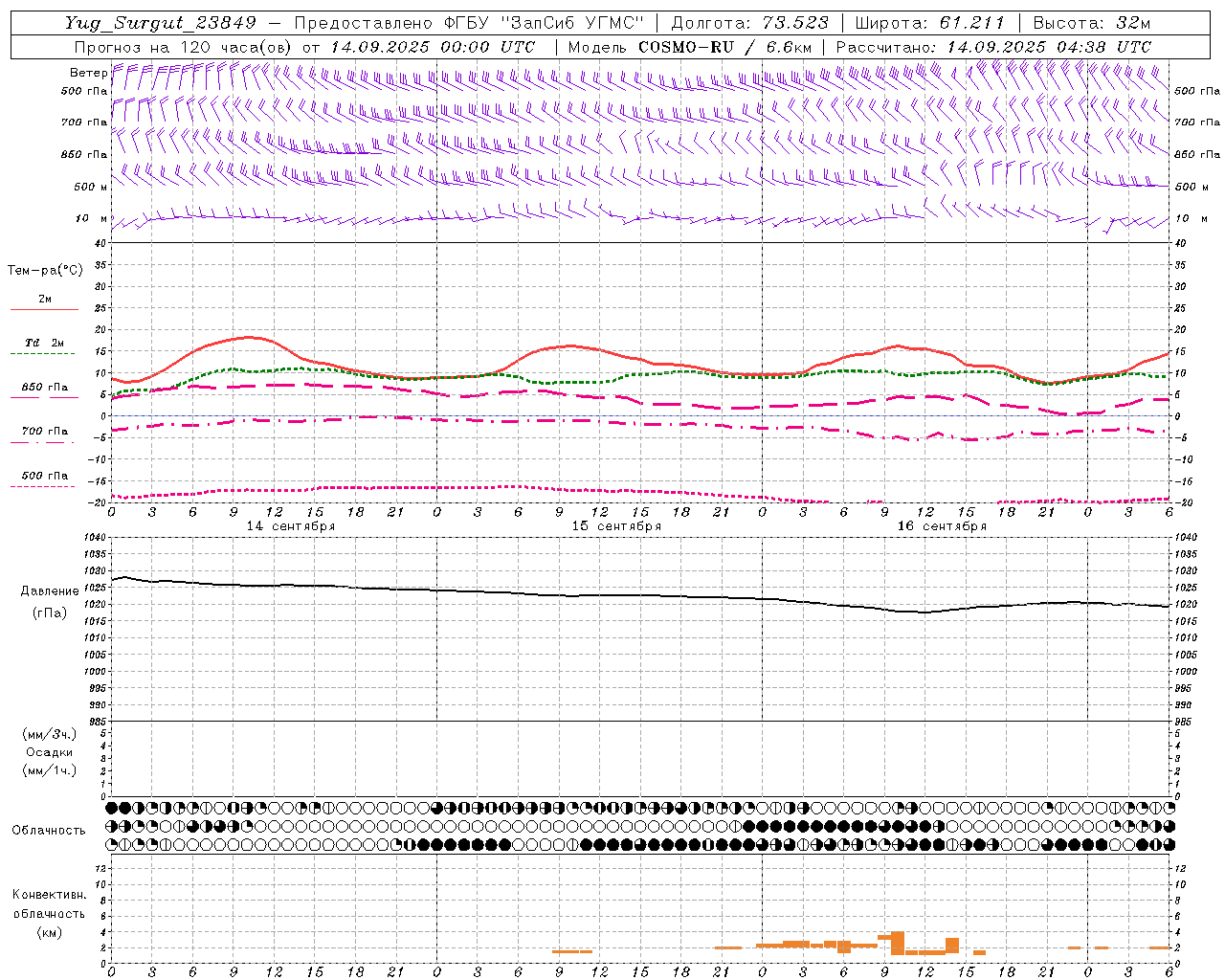Click the Тем-ра(°C) axis title
The height and width of the screenshot is (980, 1225).
(x=45, y=271)
